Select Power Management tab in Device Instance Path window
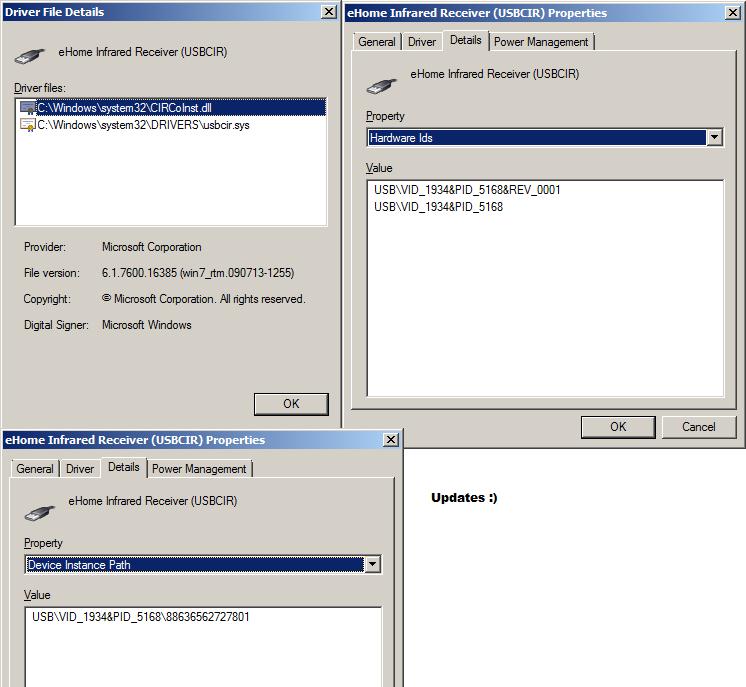This screenshot has height=687, width=746. pyautogui.click(x=199, y=469)
